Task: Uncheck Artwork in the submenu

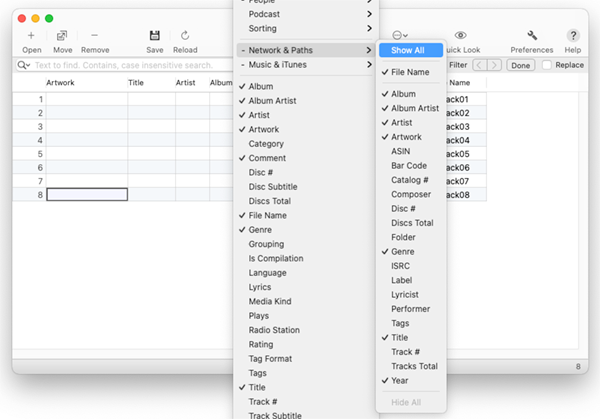Action: point(411,137)
